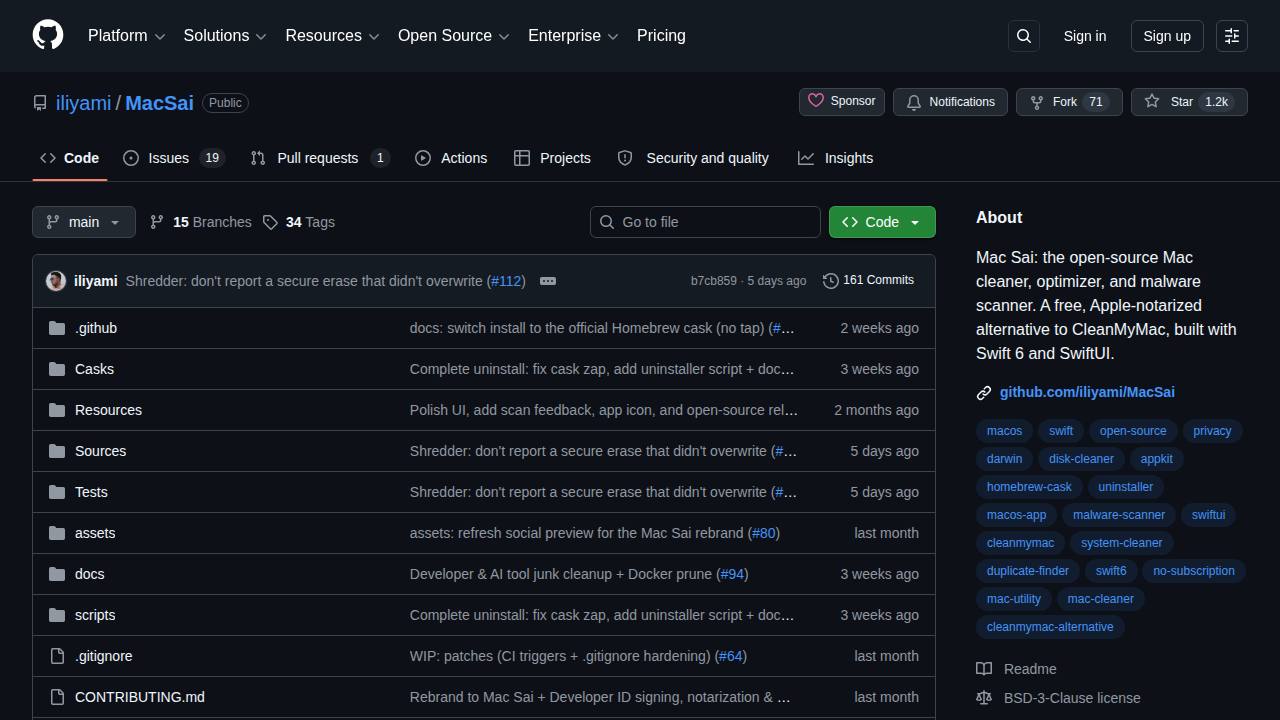Click the heart Sponsor button
The height and width of the screenshot is (720, 1280).
pyautogui.click(x=842, y=102)
